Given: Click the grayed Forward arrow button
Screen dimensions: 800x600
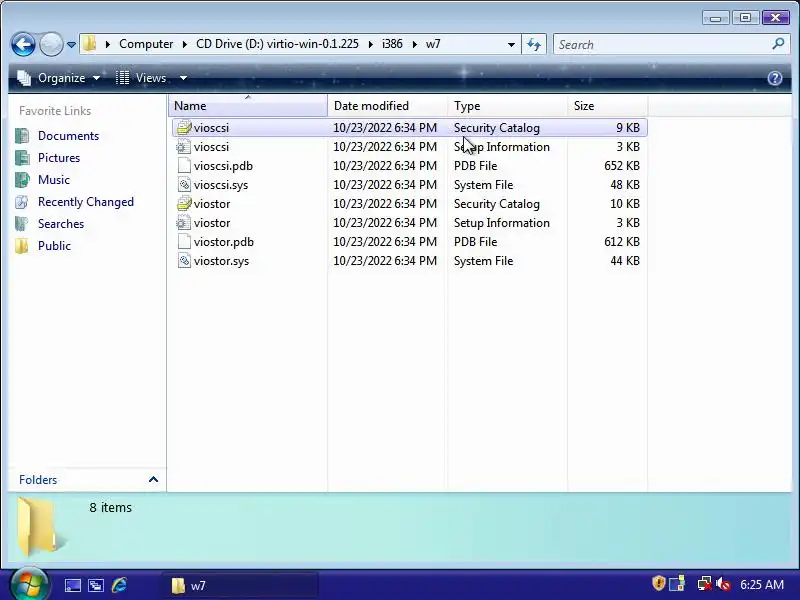Looking at the screenshot, I should 51,44.
